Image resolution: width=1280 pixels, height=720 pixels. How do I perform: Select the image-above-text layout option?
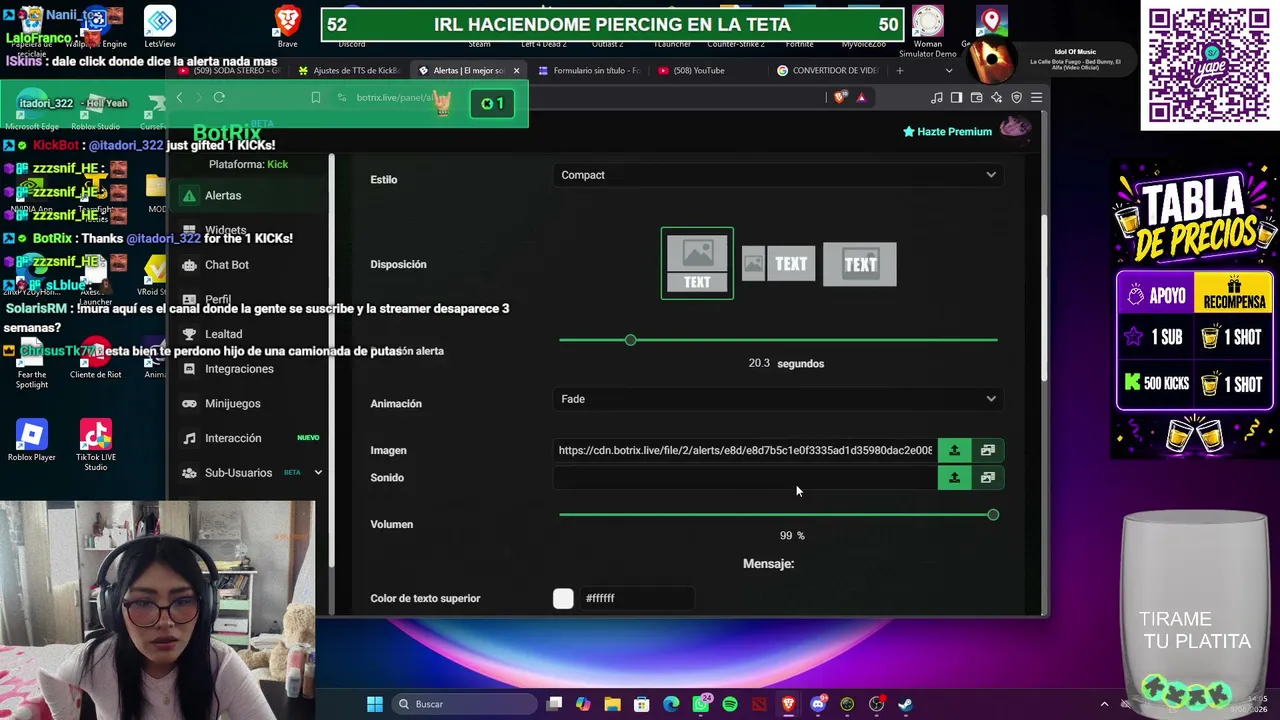tap(697, 264)
